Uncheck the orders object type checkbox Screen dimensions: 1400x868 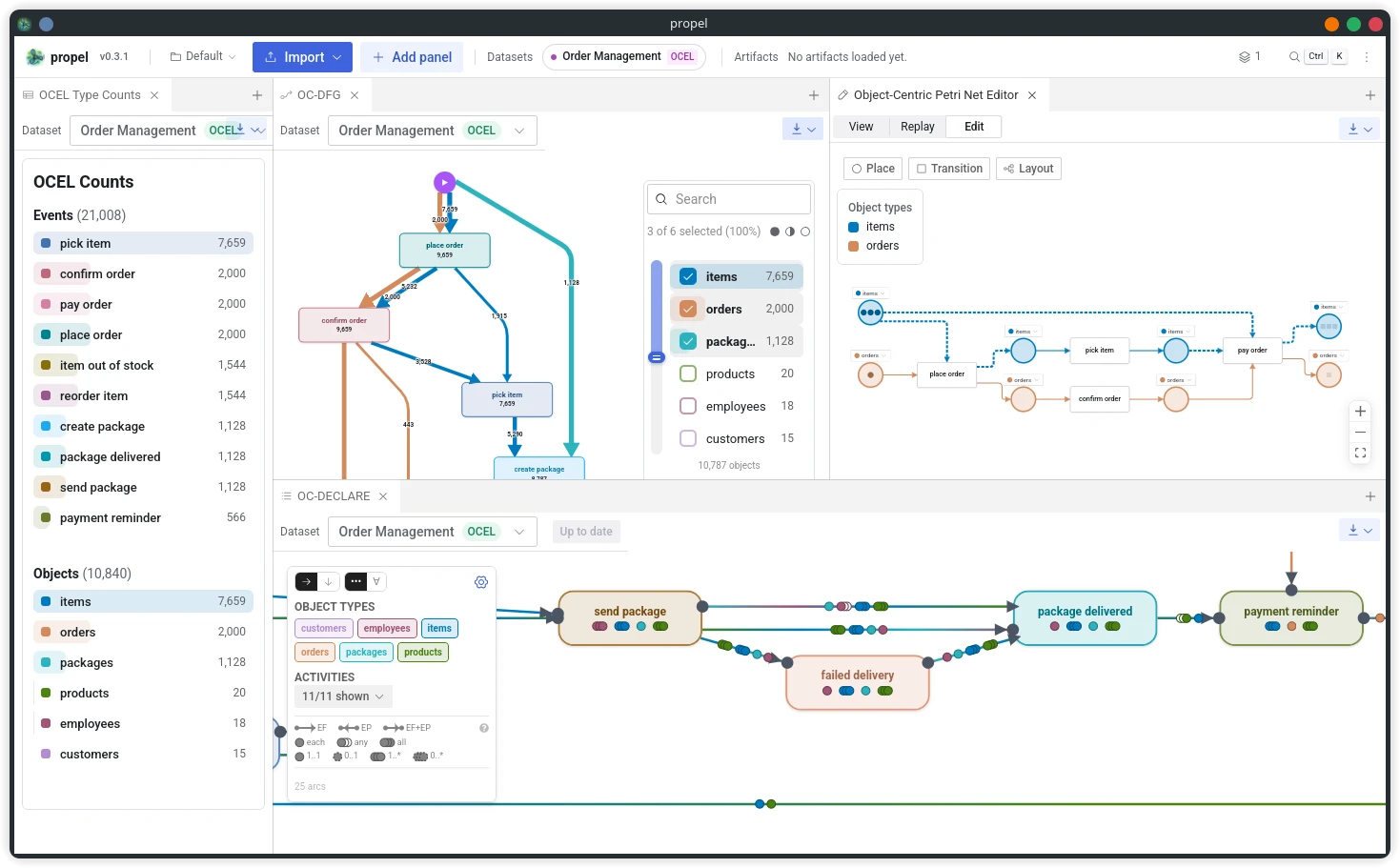tap(688, 309)
